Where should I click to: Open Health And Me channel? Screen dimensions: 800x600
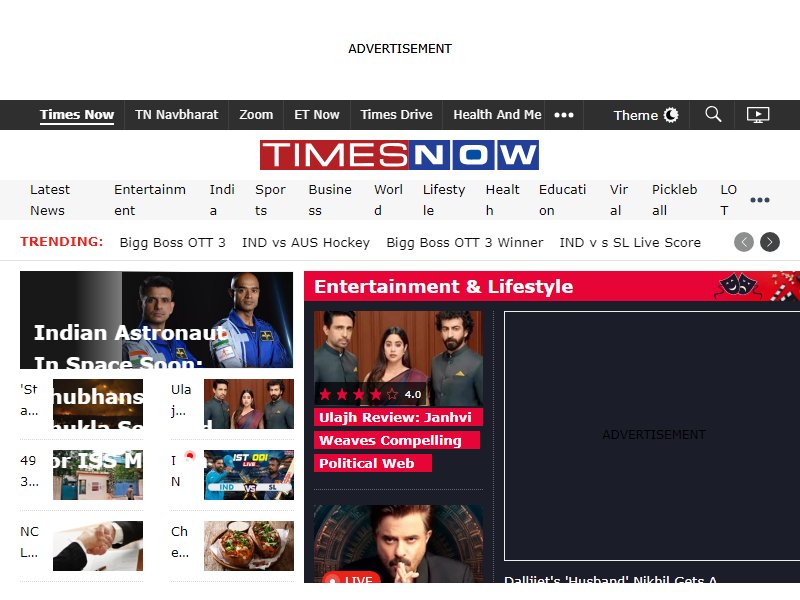(497, 115)
